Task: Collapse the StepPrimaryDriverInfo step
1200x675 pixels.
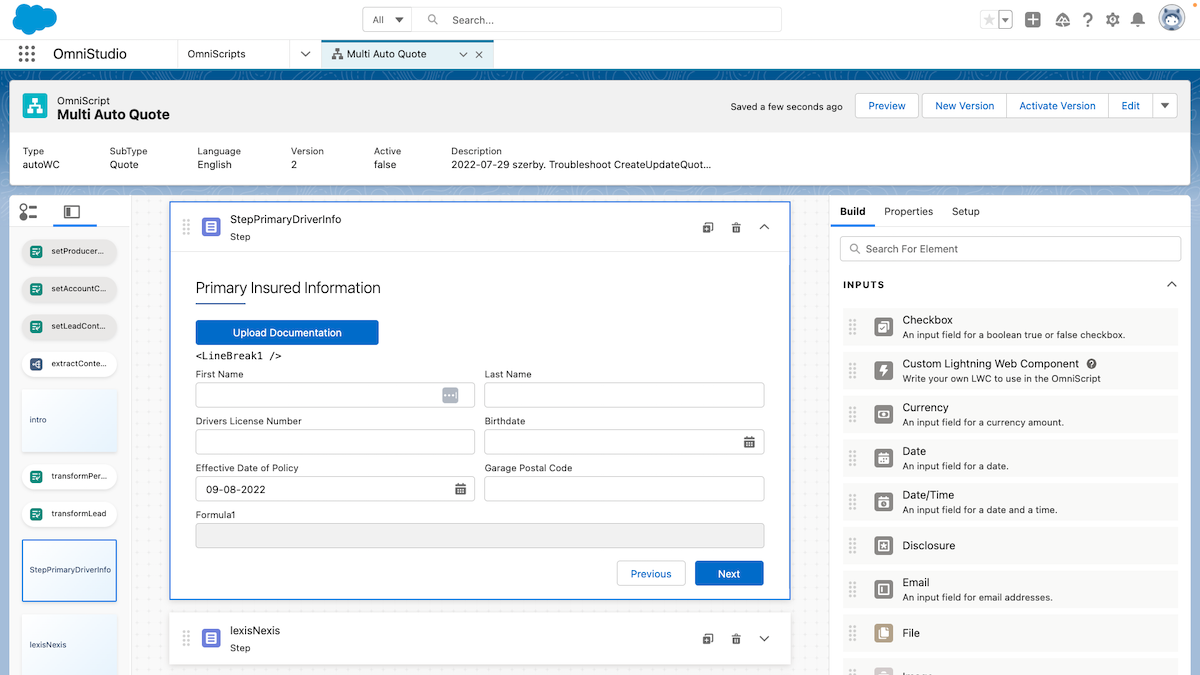Action: (x=765, y=228)
